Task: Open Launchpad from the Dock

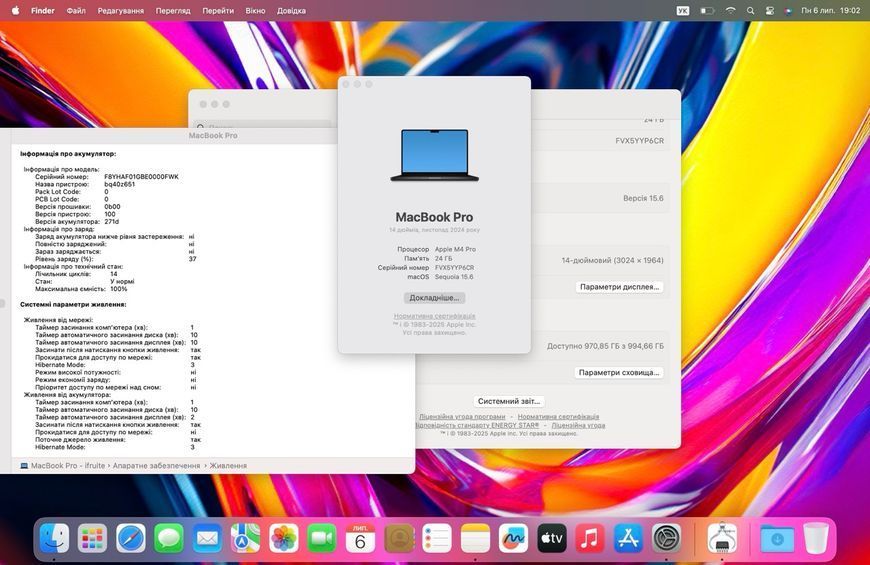Action: 93,538
